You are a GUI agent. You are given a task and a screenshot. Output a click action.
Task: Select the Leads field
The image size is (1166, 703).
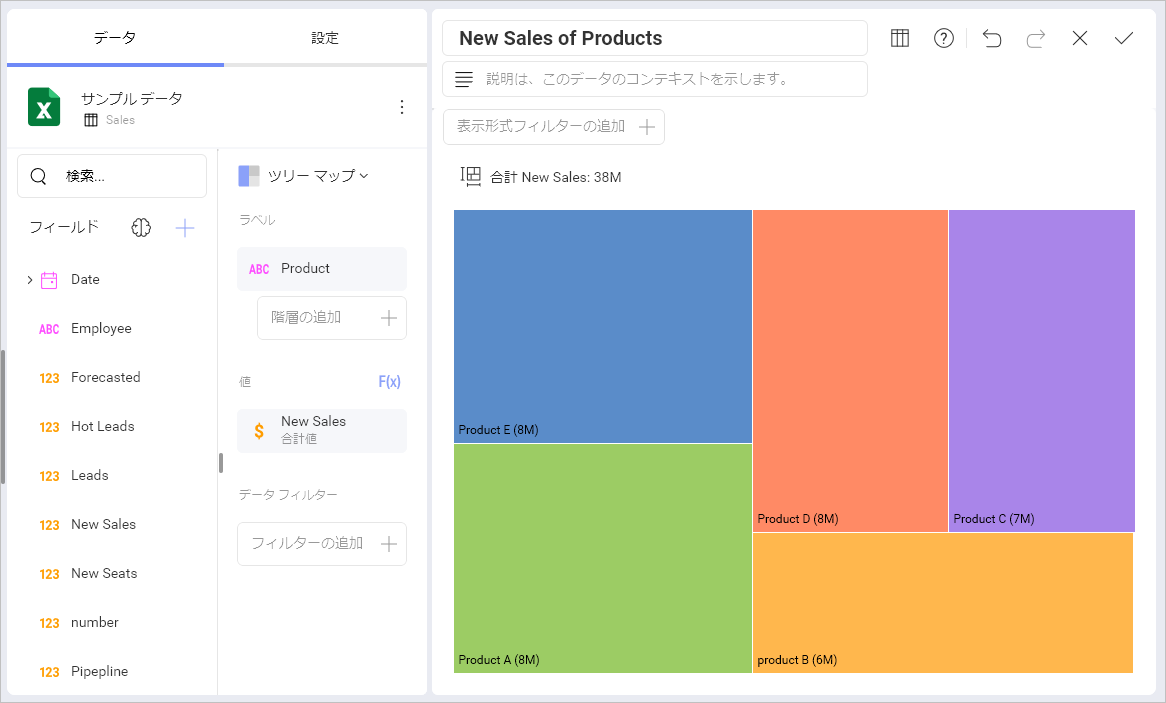pyautogui.click(x=89, y=476)
